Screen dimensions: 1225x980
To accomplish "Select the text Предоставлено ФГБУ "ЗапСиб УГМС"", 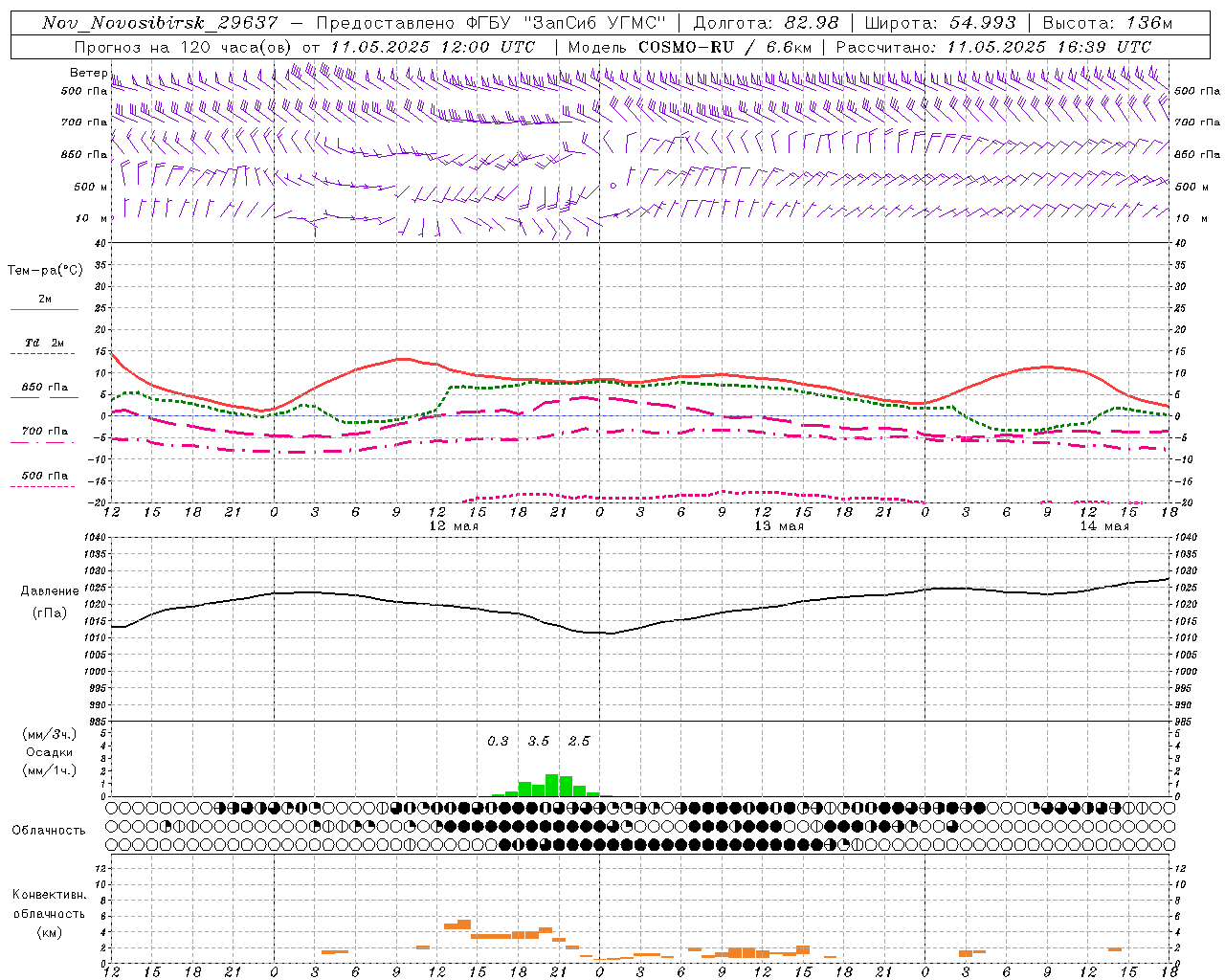I will 490,23.
